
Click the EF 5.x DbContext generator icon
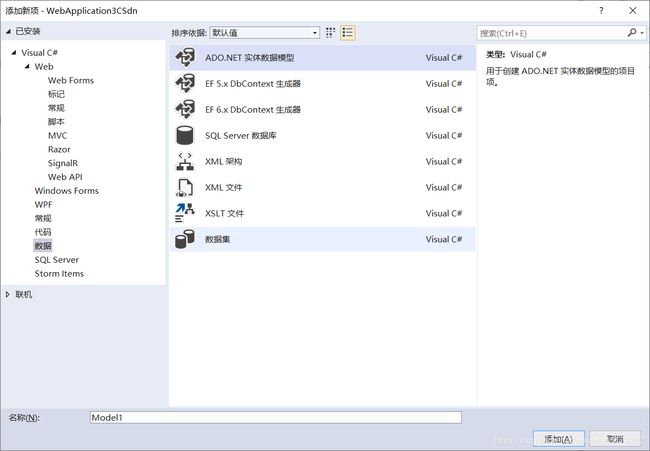point(185,83)
